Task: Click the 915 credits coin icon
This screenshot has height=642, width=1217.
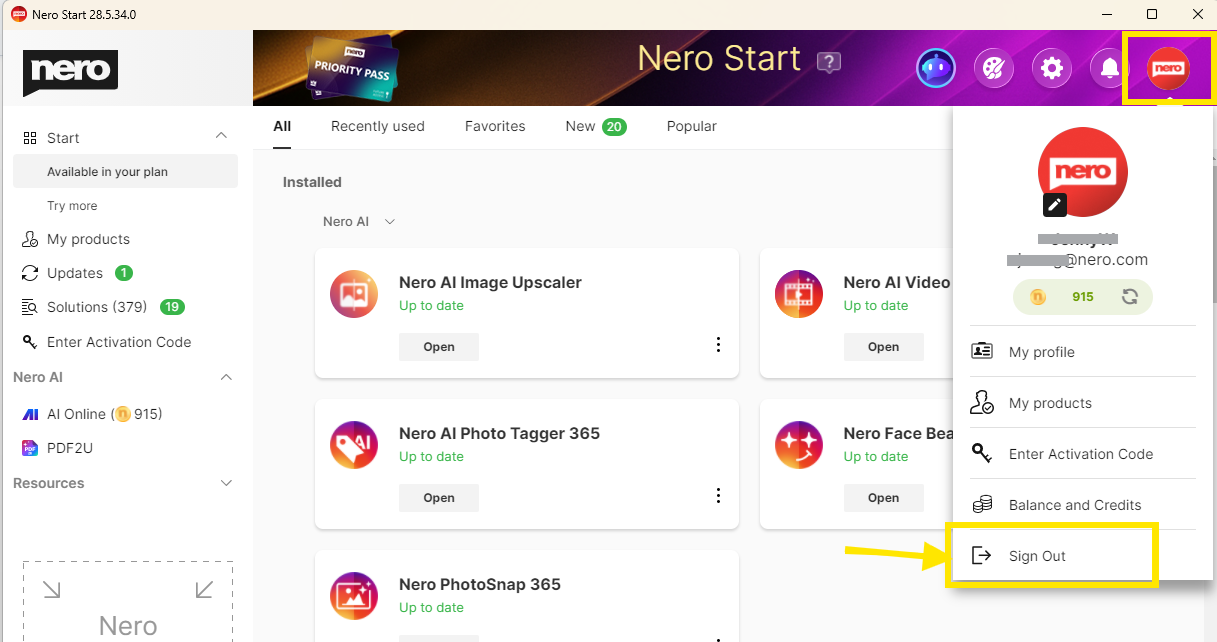Action: tap(1037, 297)
